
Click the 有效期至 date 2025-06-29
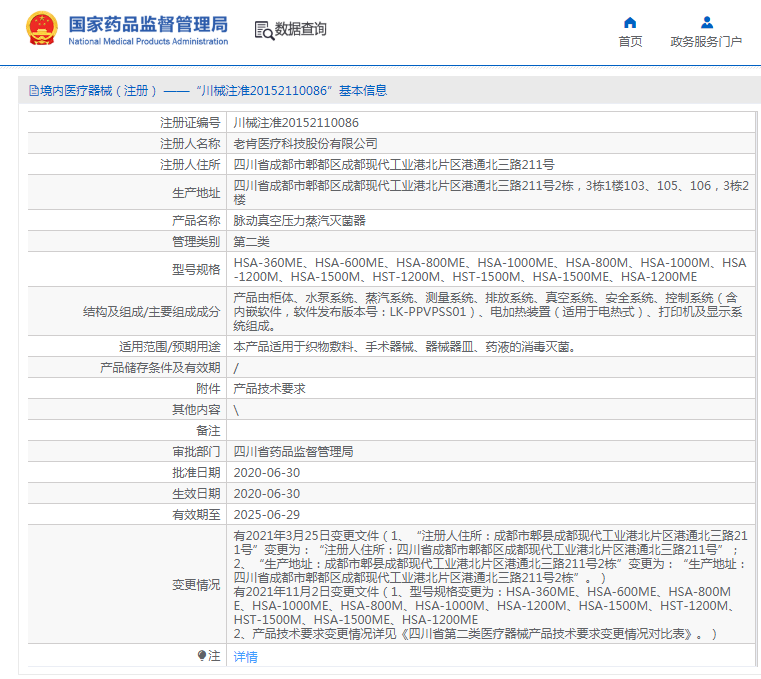pos(266,514)
